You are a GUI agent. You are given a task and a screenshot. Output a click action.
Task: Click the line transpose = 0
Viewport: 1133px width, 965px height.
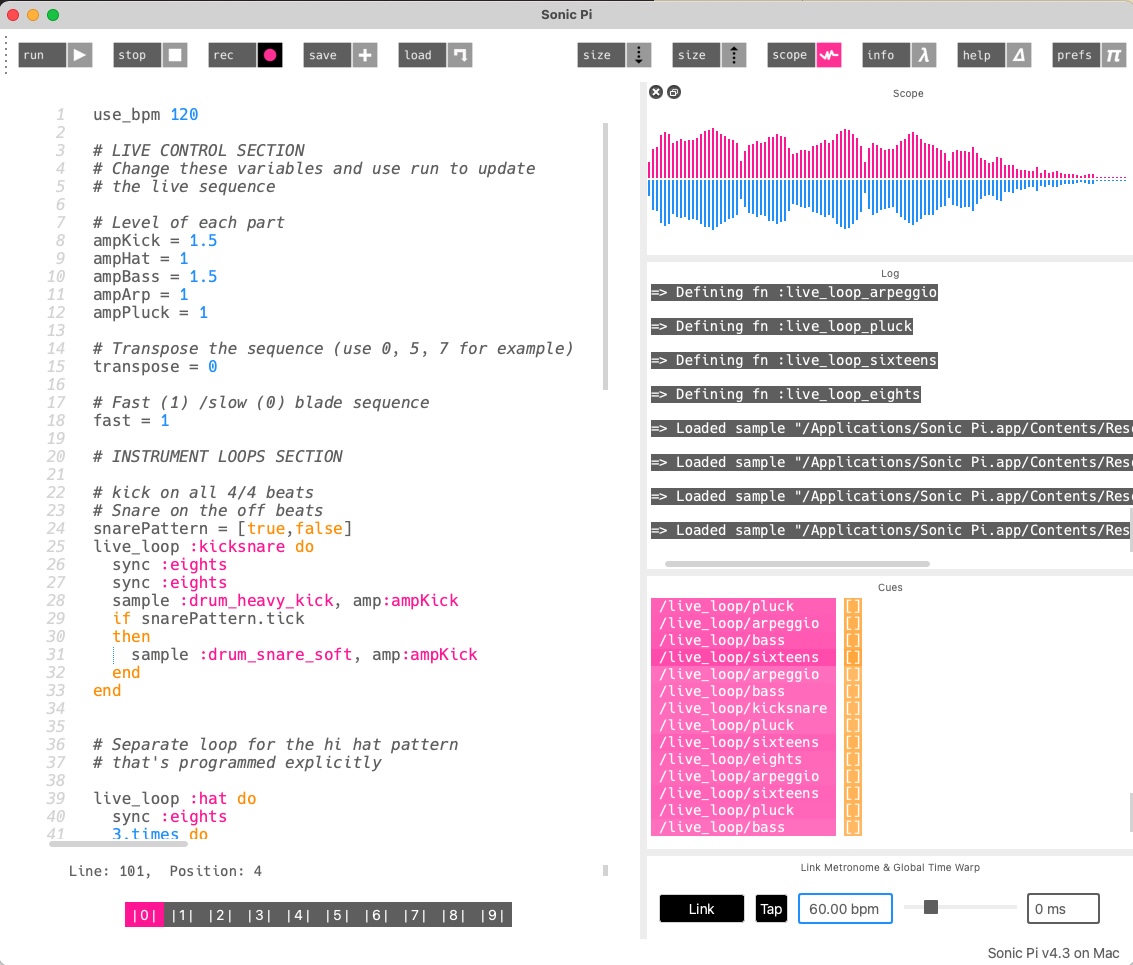[x=155, y=366]
